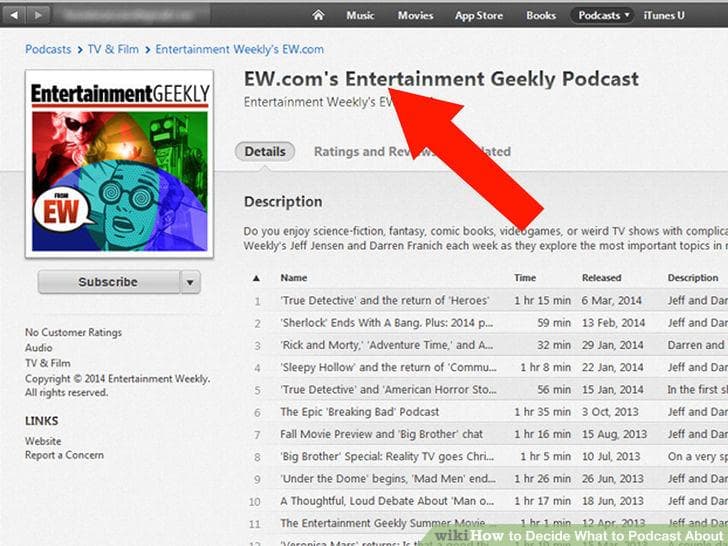Open the Website link under Links
The width and height of the screenshot is (728, 546).
[x=43, y=441]
